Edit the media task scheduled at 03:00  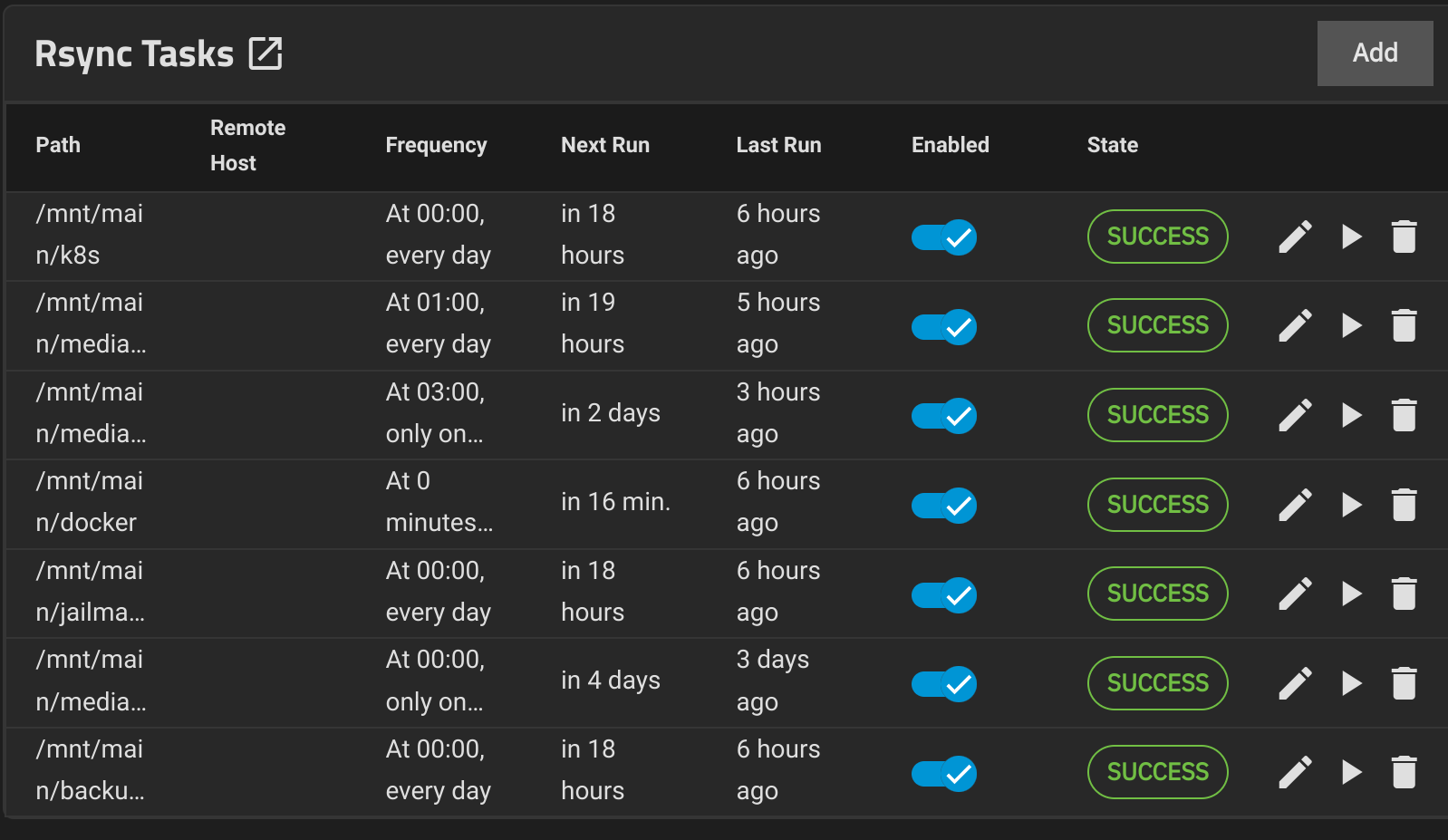pos(1295,415)
